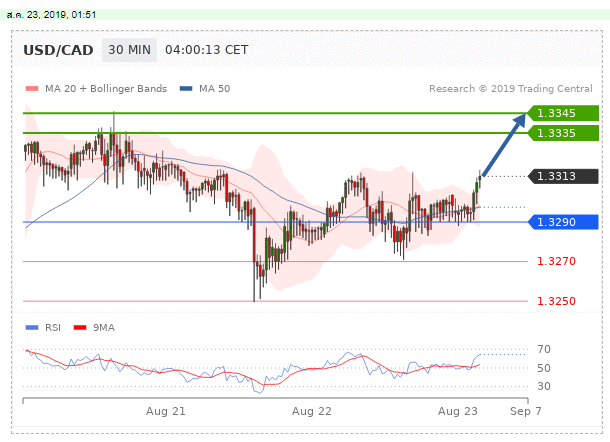
Task: Click the Sep 7 date axis label
Action: pos(526,411)
